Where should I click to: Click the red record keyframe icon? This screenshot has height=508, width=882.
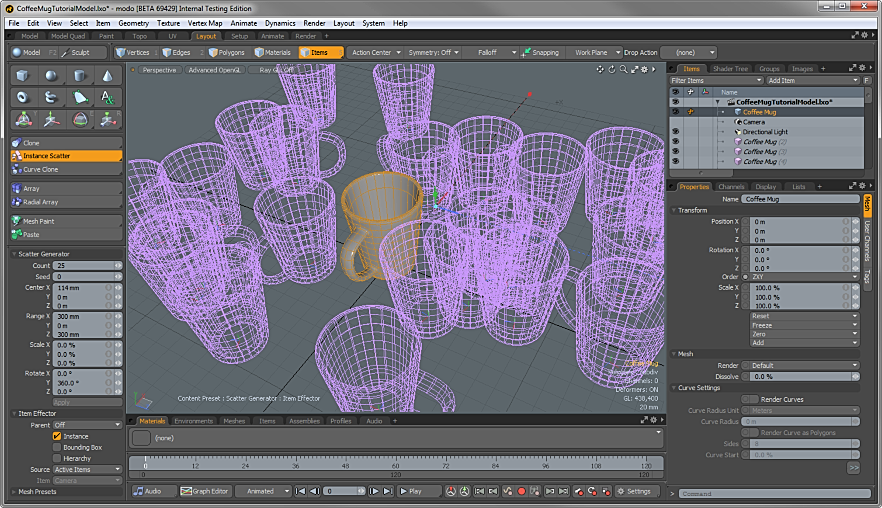tap(521, 491)
